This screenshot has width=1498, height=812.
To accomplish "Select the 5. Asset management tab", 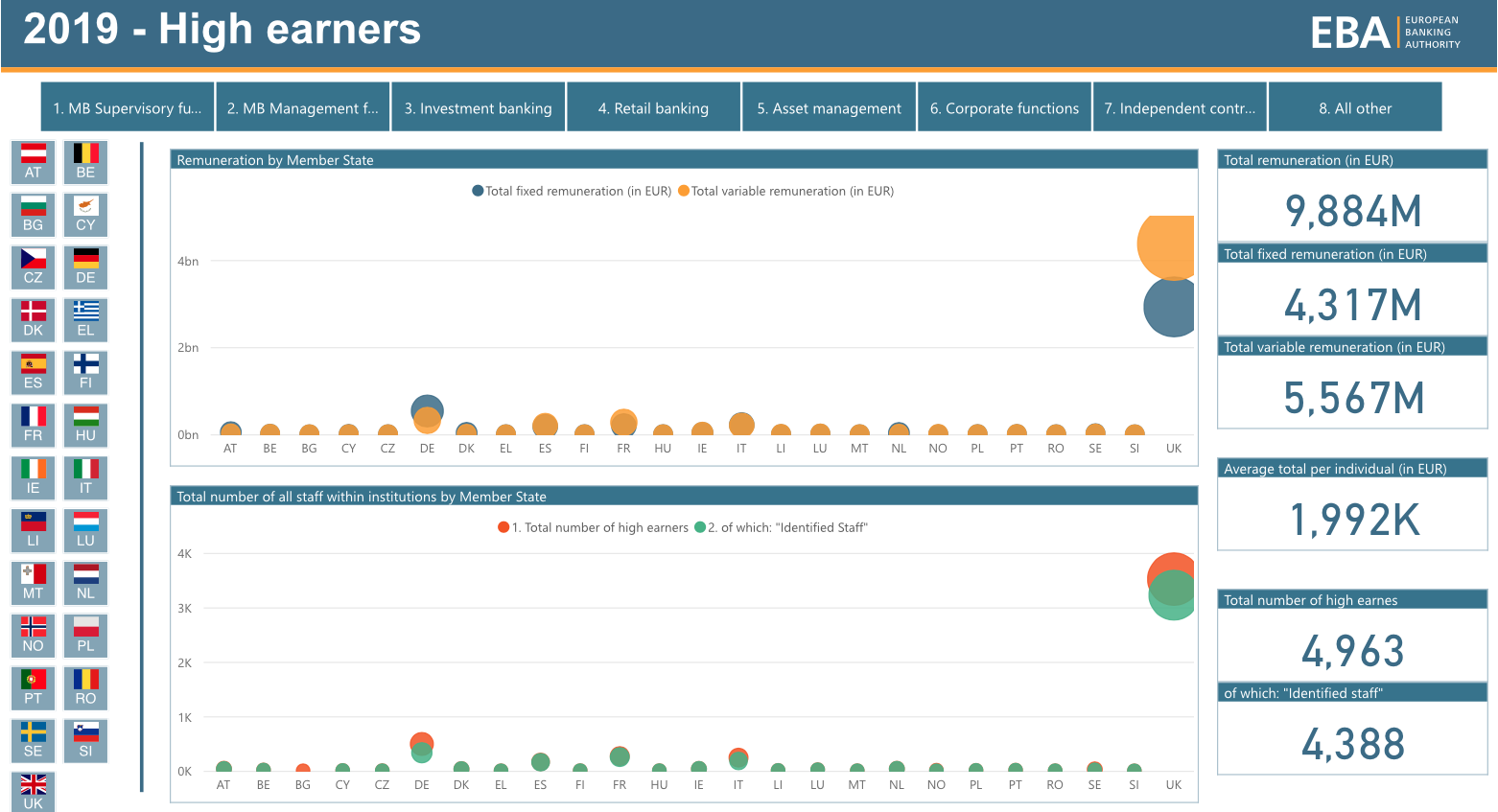I will click(829, 107).
